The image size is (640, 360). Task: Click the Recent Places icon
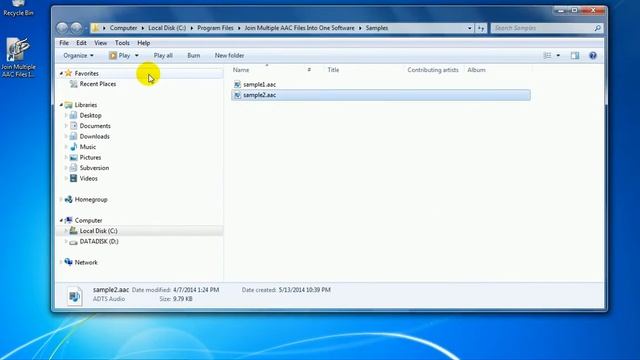click(73, 84)
